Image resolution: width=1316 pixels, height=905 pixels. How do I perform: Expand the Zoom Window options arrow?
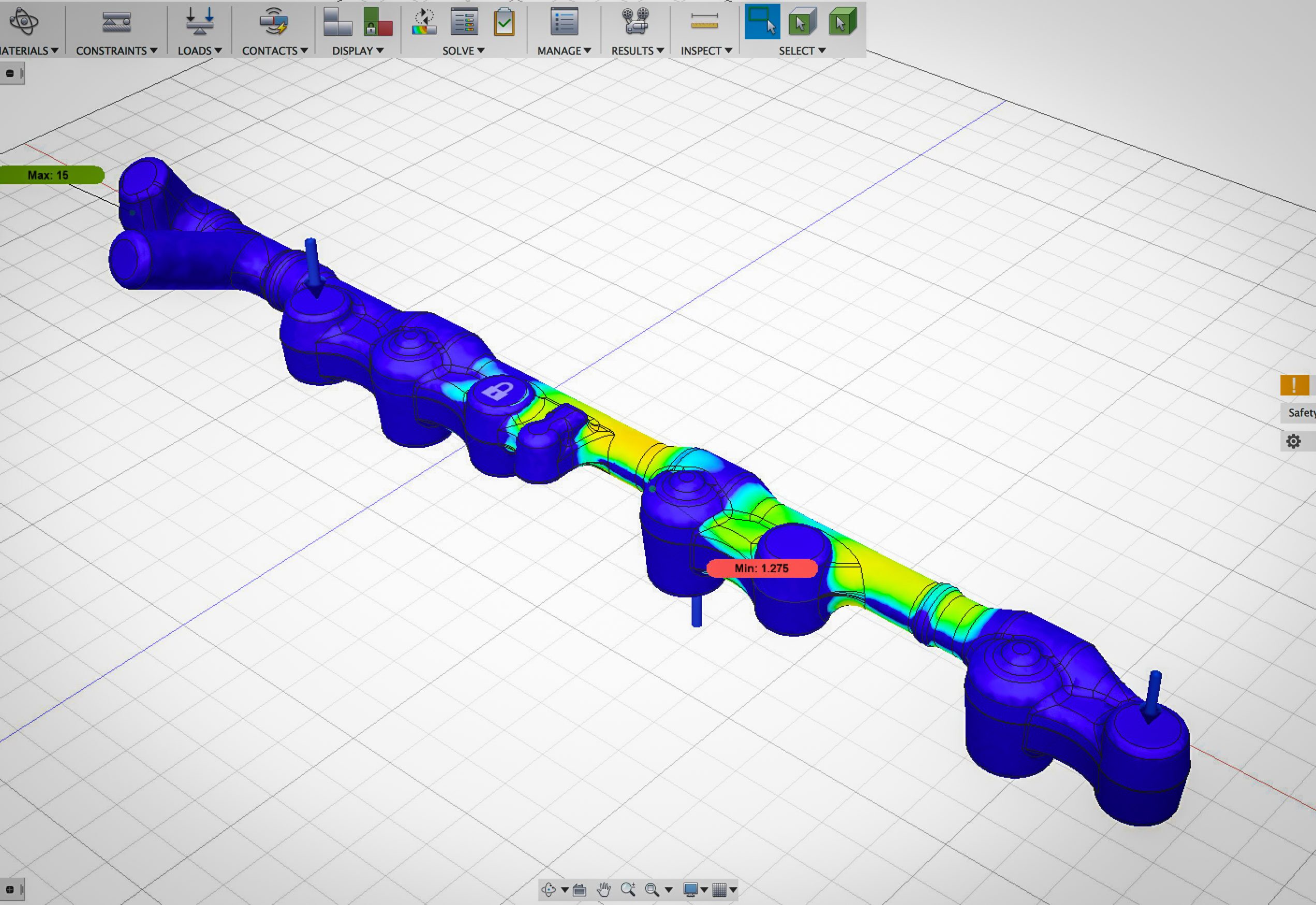coord(668,889)
